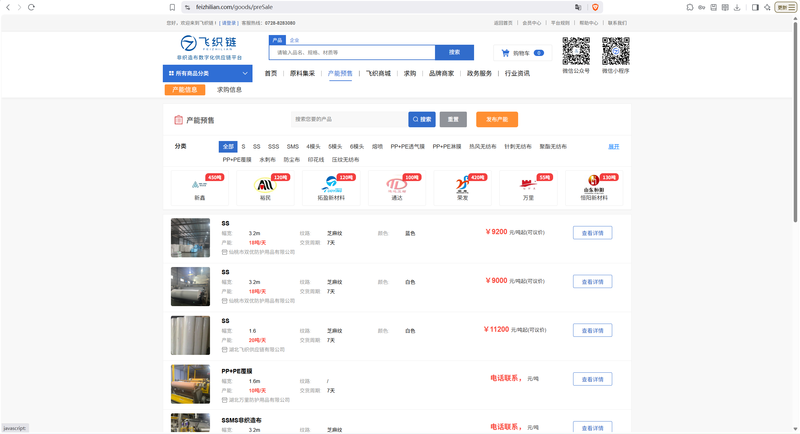Screen dimensions: 800x434
Task: Click the bookmark icon beside the URL
Action: pos(172,7)
